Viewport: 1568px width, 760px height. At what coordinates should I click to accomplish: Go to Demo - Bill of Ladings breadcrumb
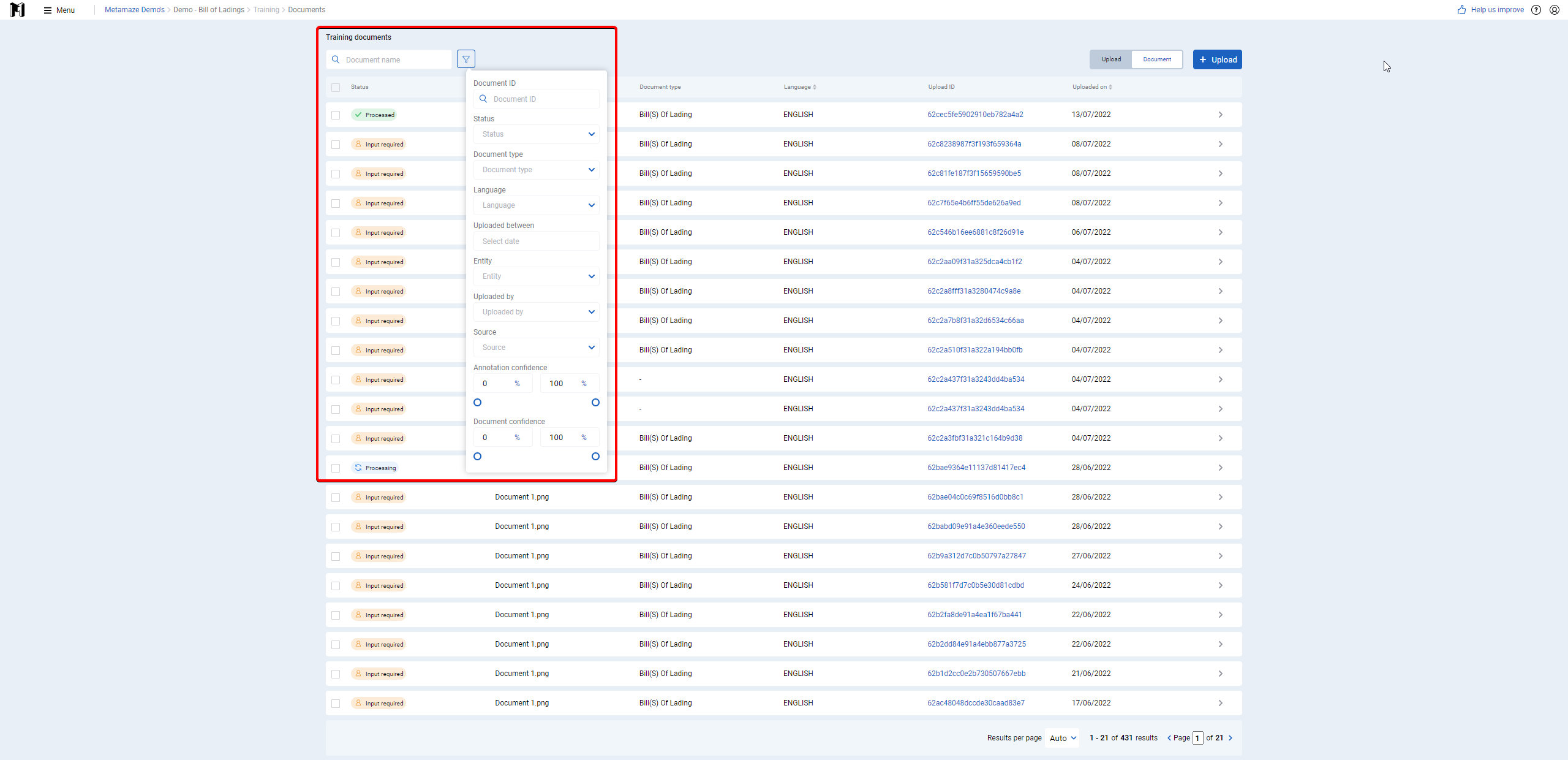coord(209,10)
